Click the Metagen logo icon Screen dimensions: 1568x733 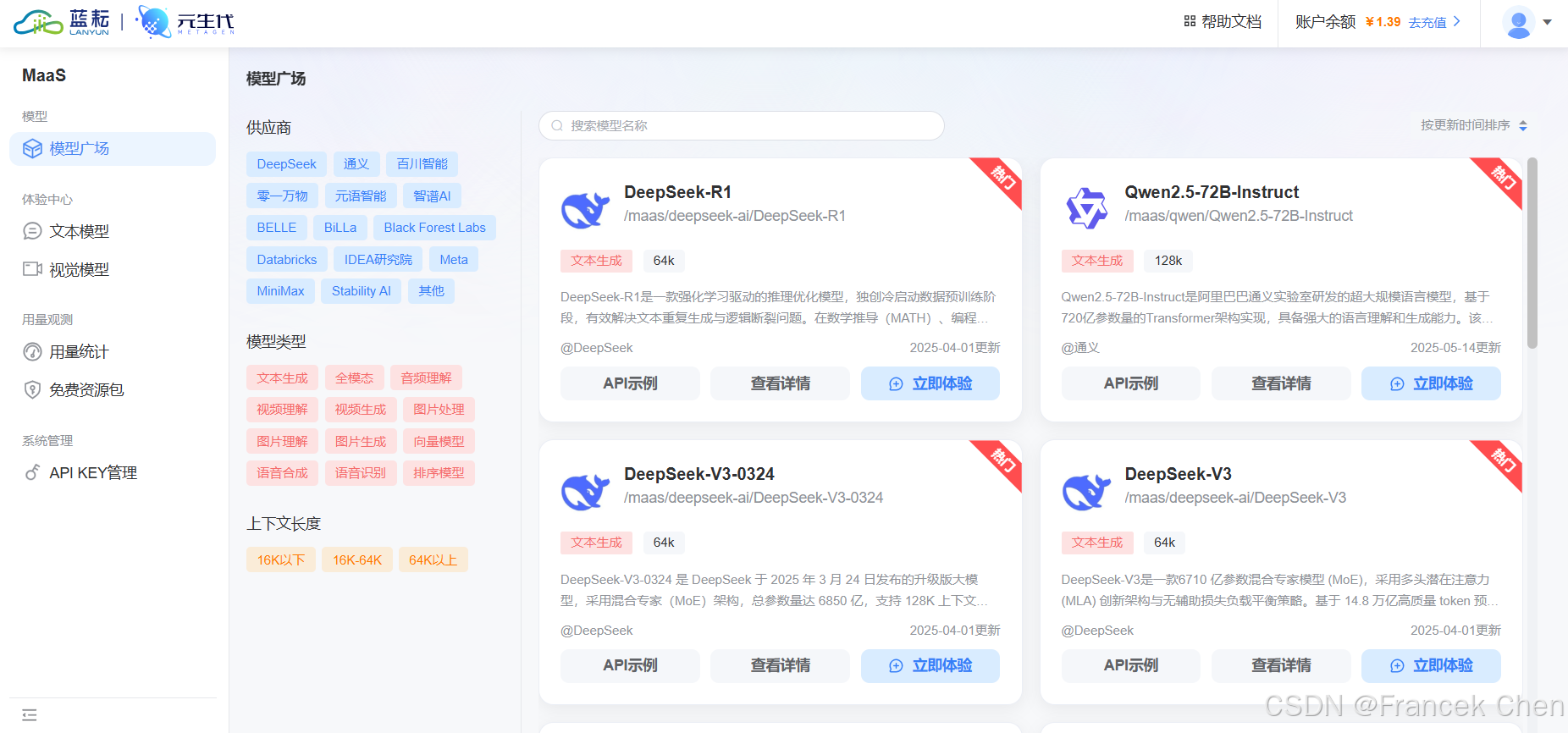[154, 22]
